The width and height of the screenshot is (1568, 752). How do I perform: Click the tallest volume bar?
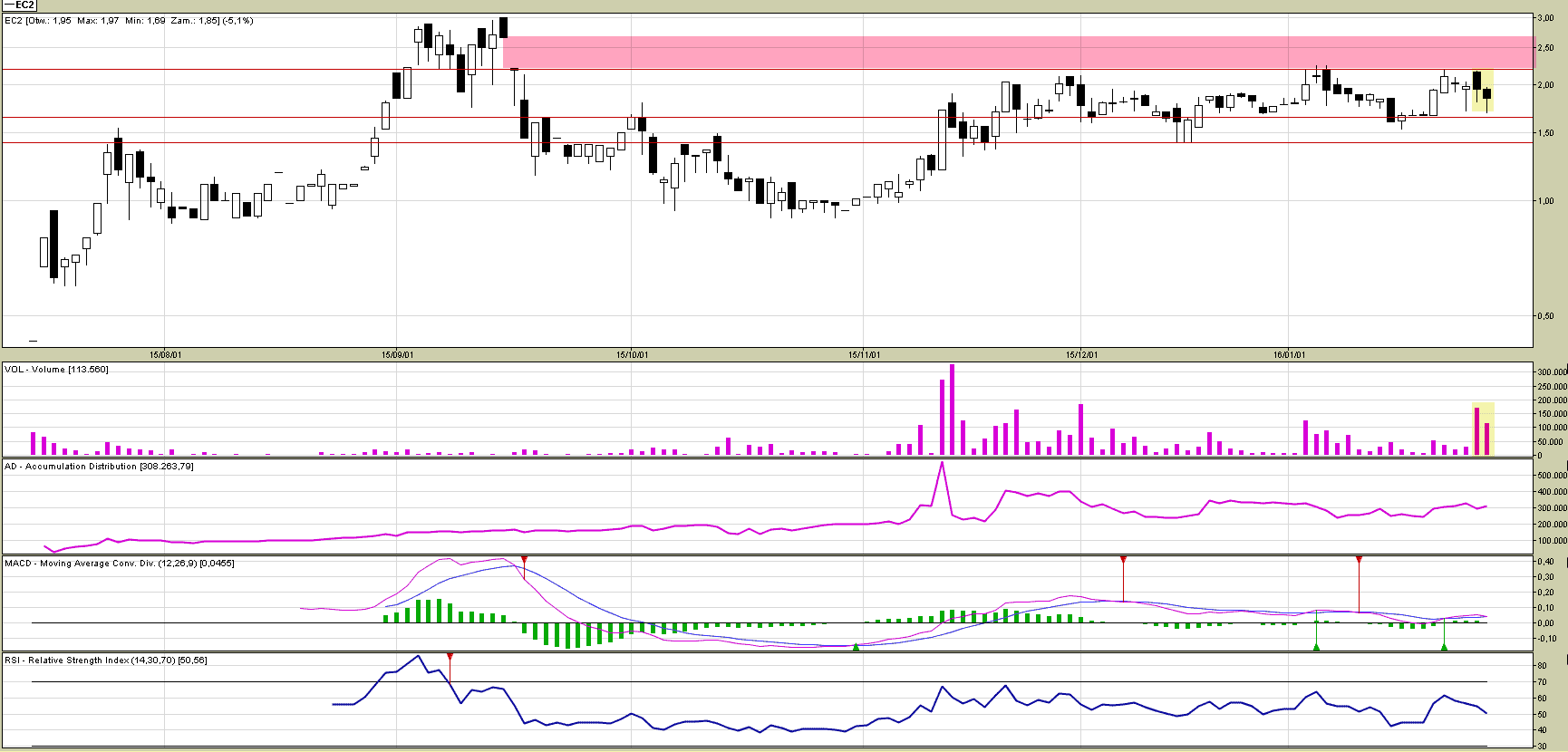(x=952, y=410)
